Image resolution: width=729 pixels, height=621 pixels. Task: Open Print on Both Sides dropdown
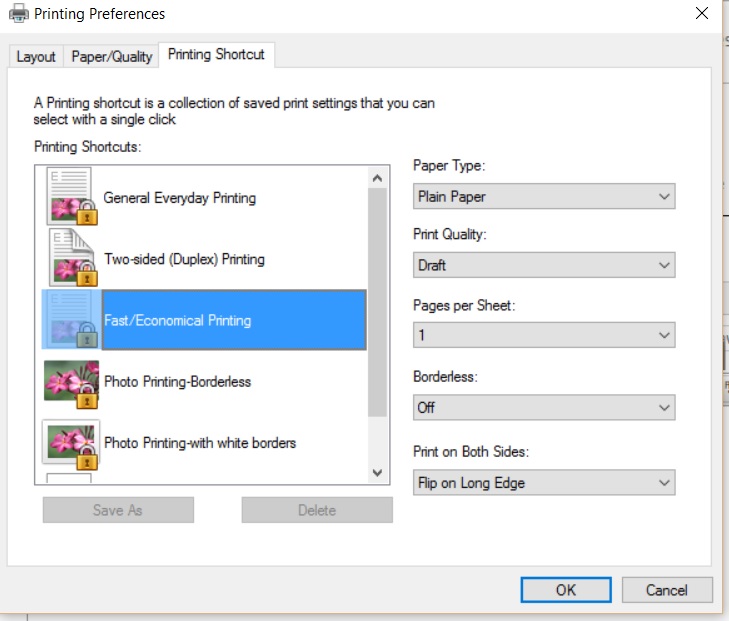point(544,482)
